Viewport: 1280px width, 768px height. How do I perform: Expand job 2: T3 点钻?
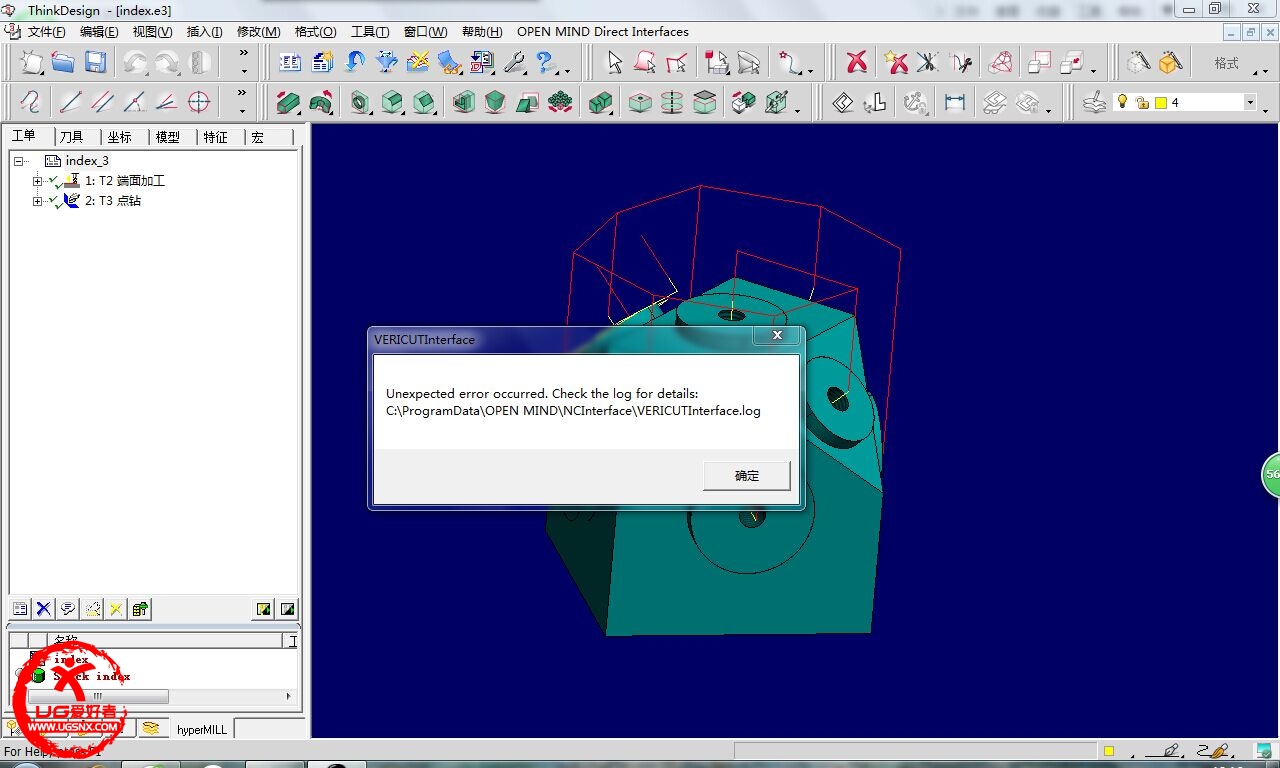(x=38, y=201)
